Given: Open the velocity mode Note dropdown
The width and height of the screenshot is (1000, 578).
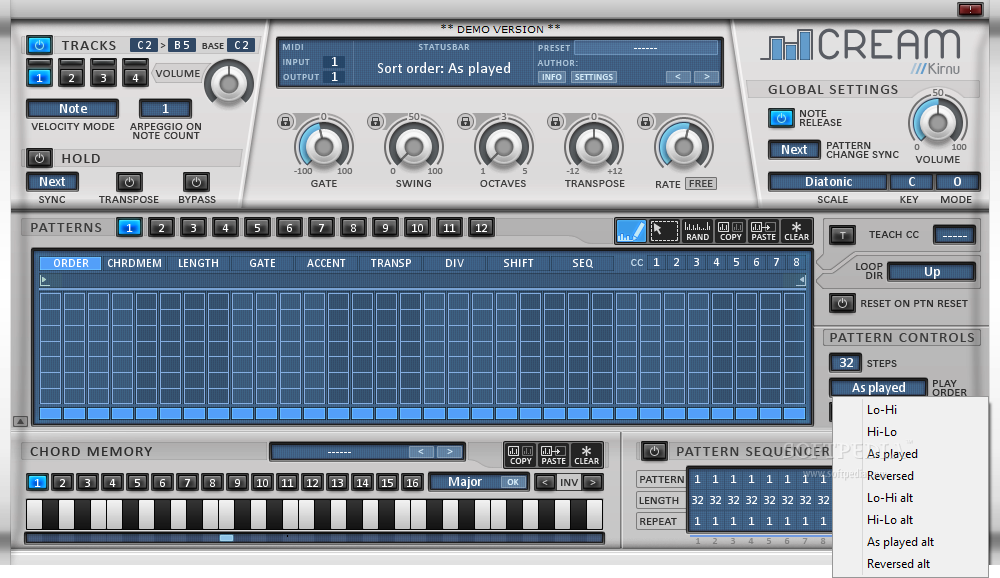Looking at the screenshot, I should click(73, 109).
